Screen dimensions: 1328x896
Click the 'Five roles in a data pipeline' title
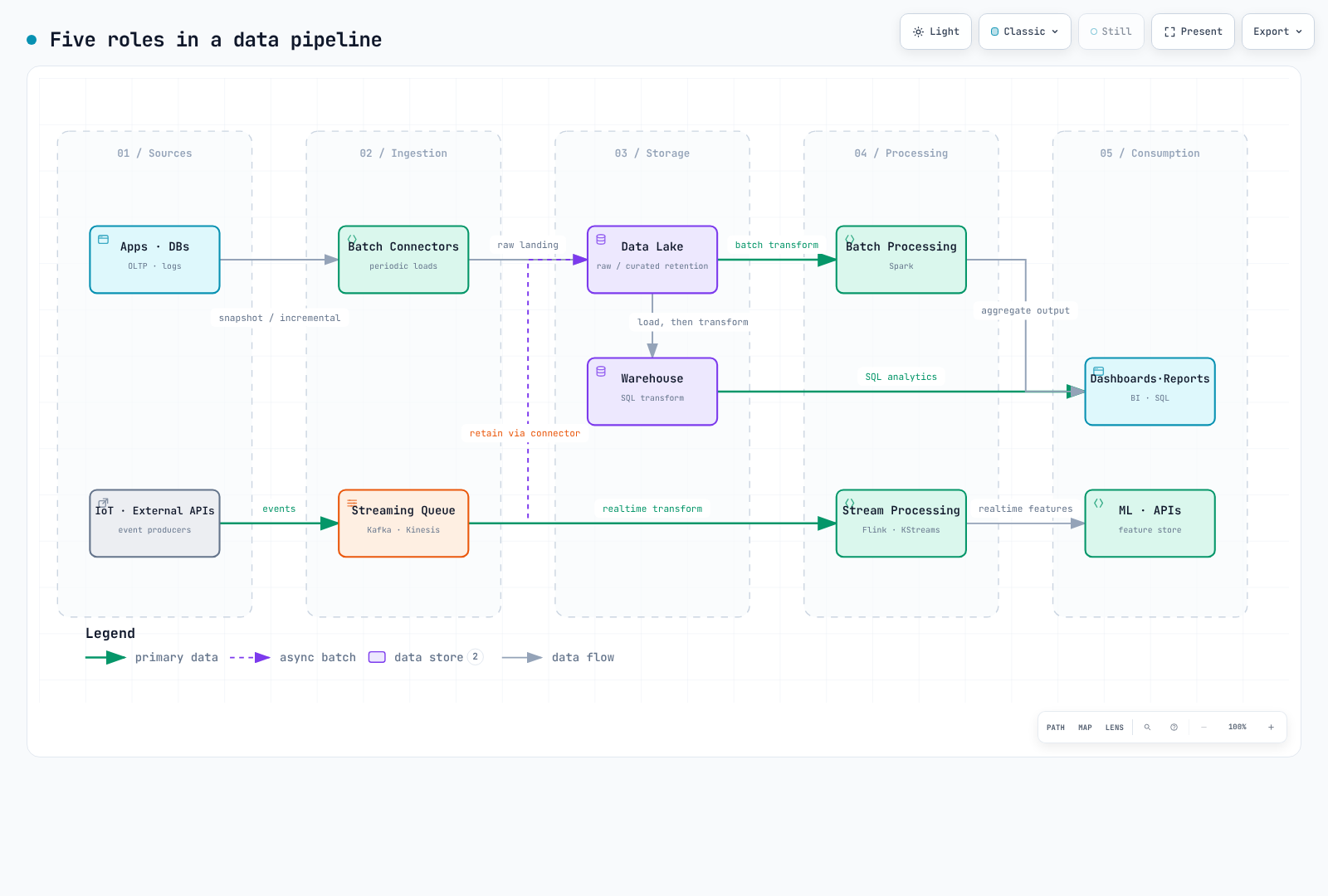tap(216, 40)
